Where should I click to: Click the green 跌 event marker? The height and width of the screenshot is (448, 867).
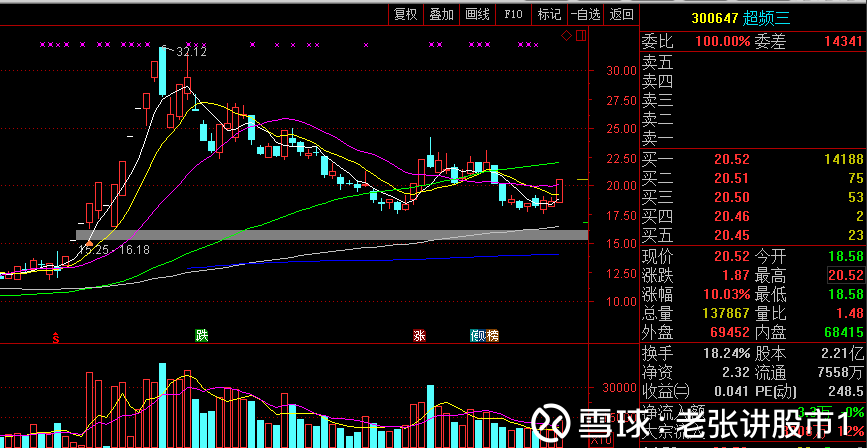coord(202,337)
